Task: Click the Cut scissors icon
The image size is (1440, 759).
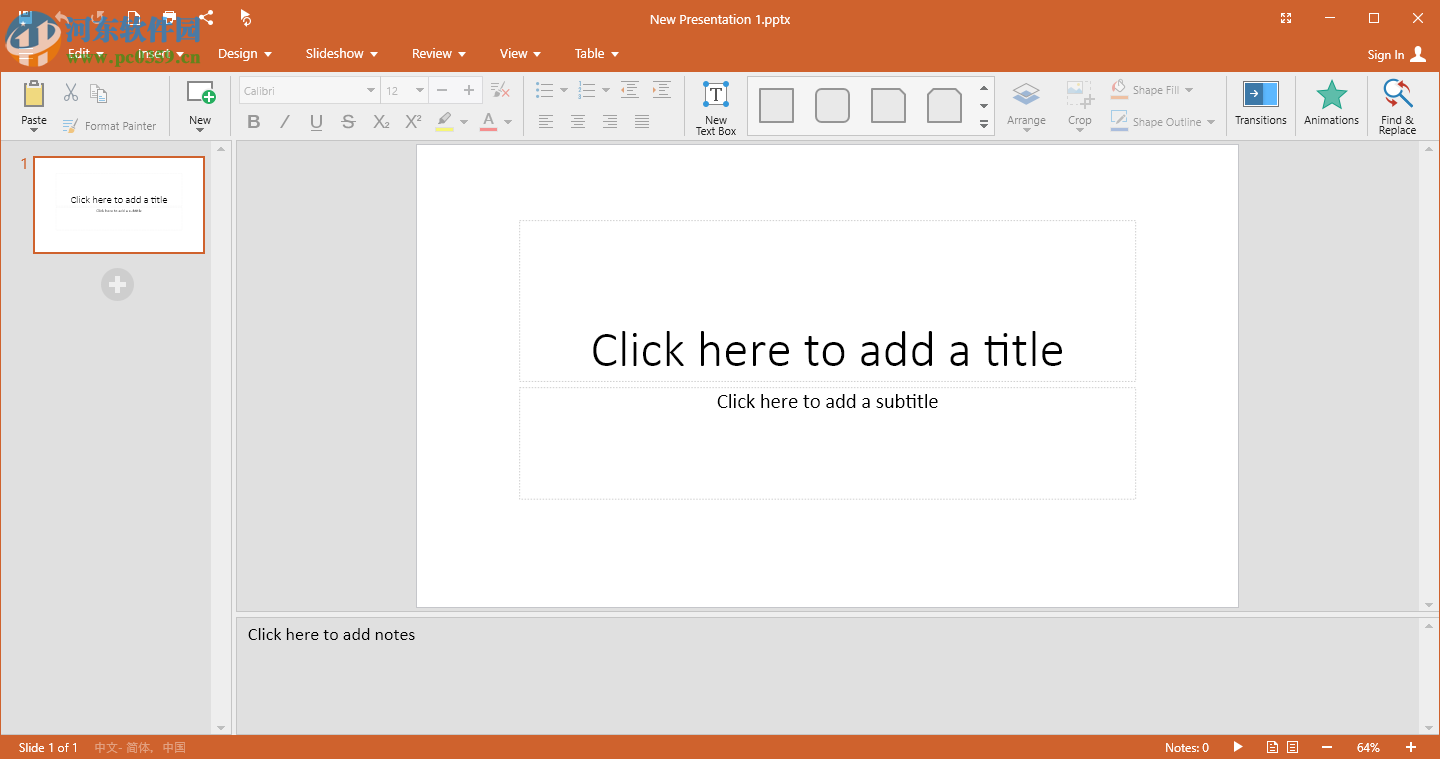Action: coord(70,92)
